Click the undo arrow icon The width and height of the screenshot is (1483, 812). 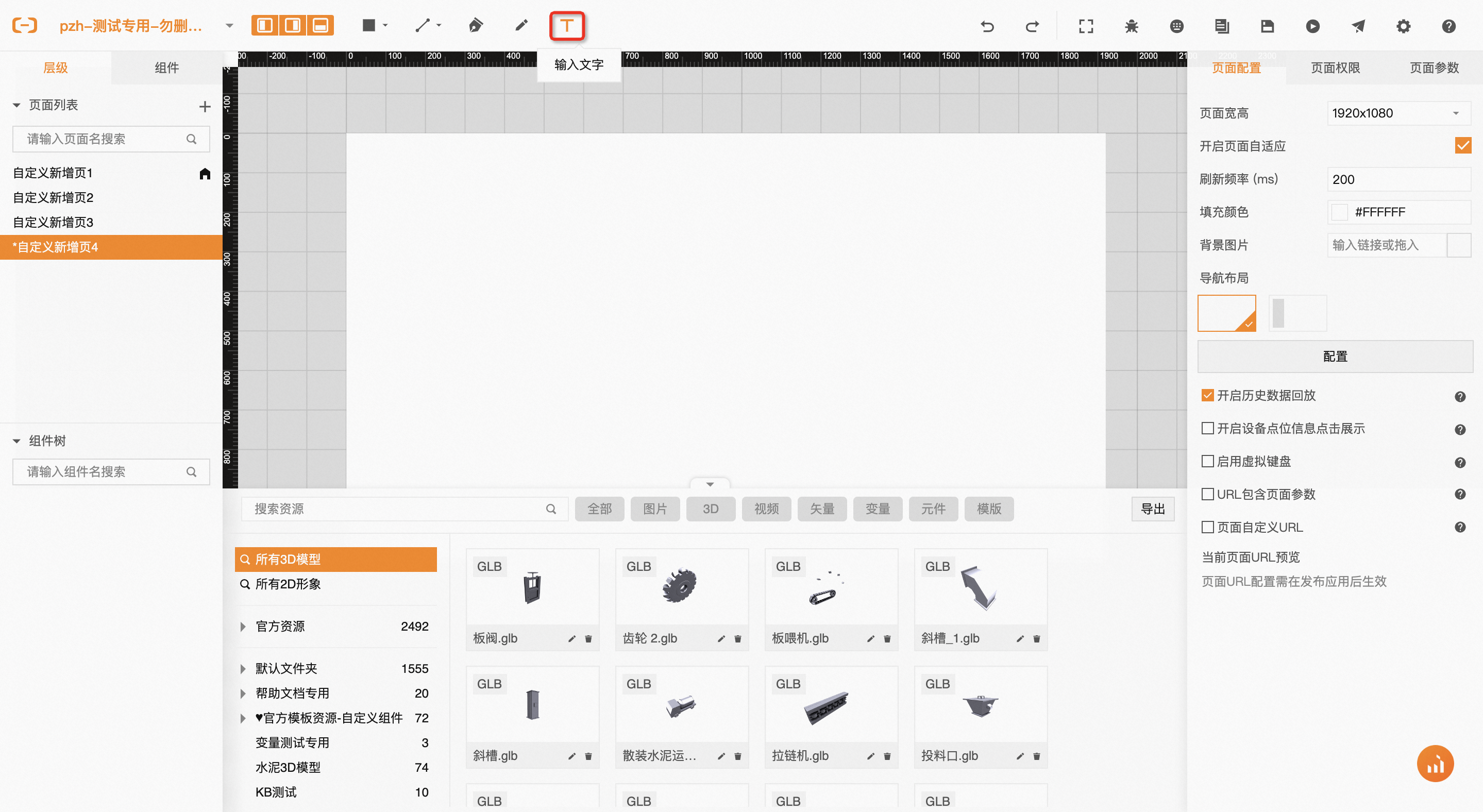(987, 26)
